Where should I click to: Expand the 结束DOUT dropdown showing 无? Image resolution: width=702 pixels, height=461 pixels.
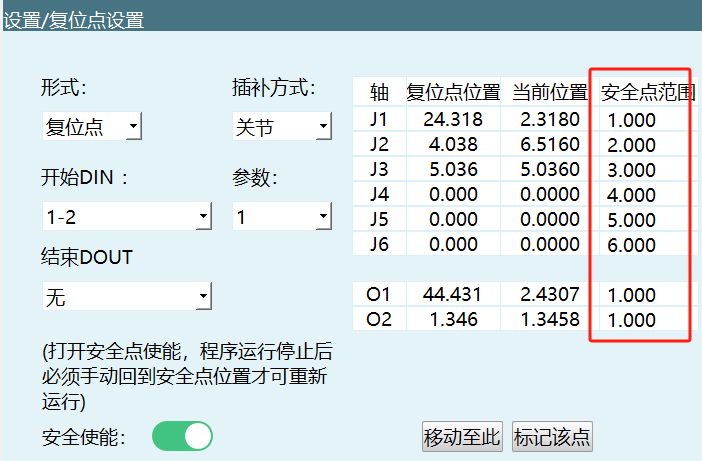pos(127,296)
